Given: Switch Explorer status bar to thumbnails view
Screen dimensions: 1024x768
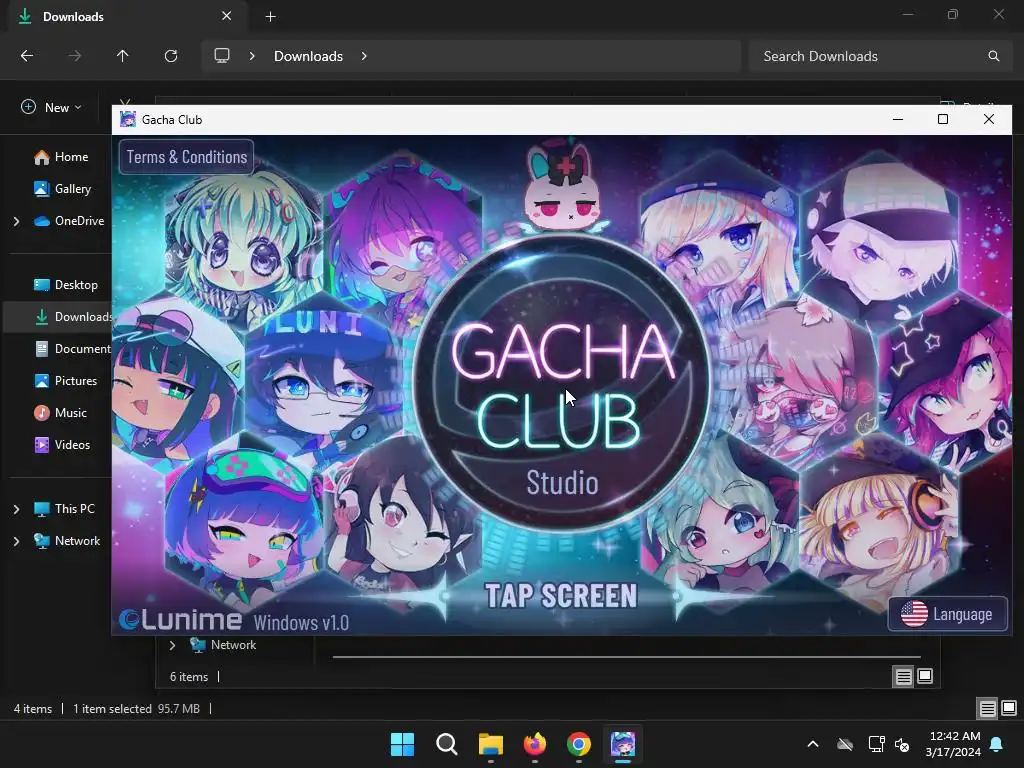Looking at the screenshot, I should (x=1009, y=708).
